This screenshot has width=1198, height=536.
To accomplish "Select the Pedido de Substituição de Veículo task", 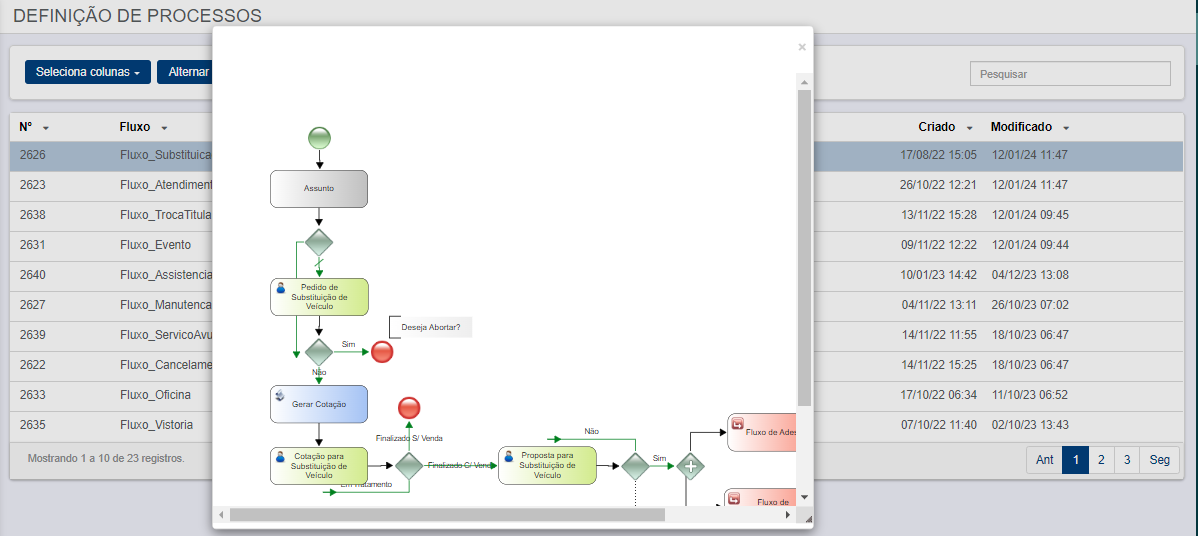I will [x=319, y=296].
